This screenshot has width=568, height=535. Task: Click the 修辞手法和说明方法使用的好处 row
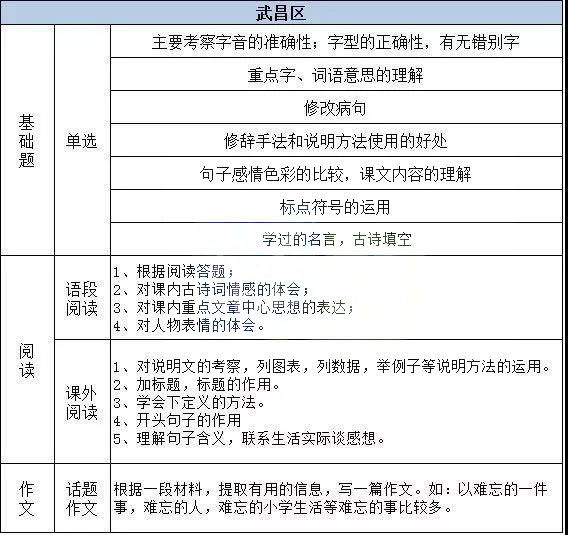click(x=336, y=141)
